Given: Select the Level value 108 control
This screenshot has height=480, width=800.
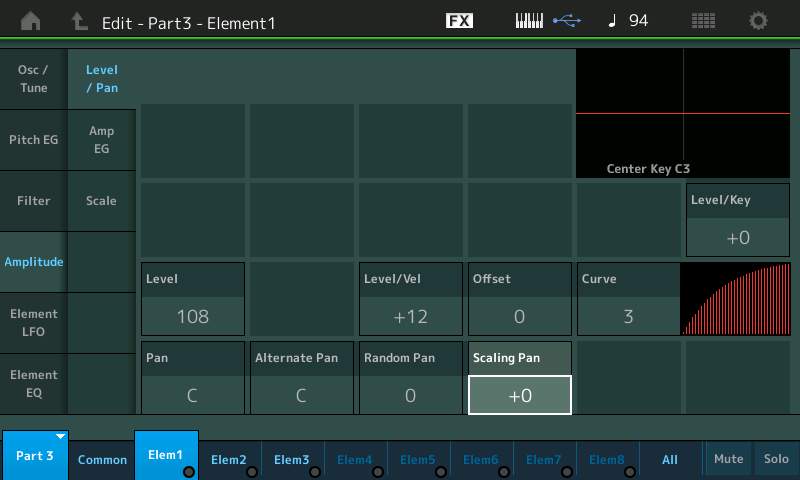Looking at the screenshot, I should 192,317.
